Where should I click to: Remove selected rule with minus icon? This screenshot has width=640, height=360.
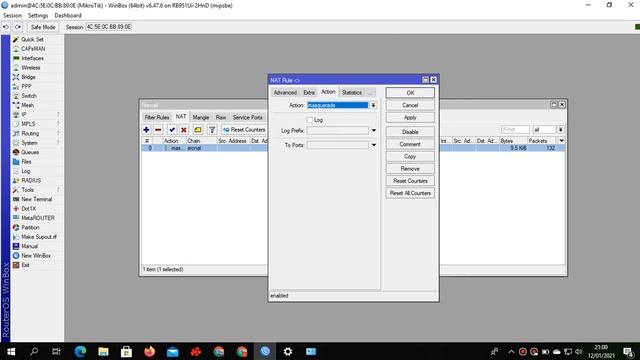[x=158, y=130]
